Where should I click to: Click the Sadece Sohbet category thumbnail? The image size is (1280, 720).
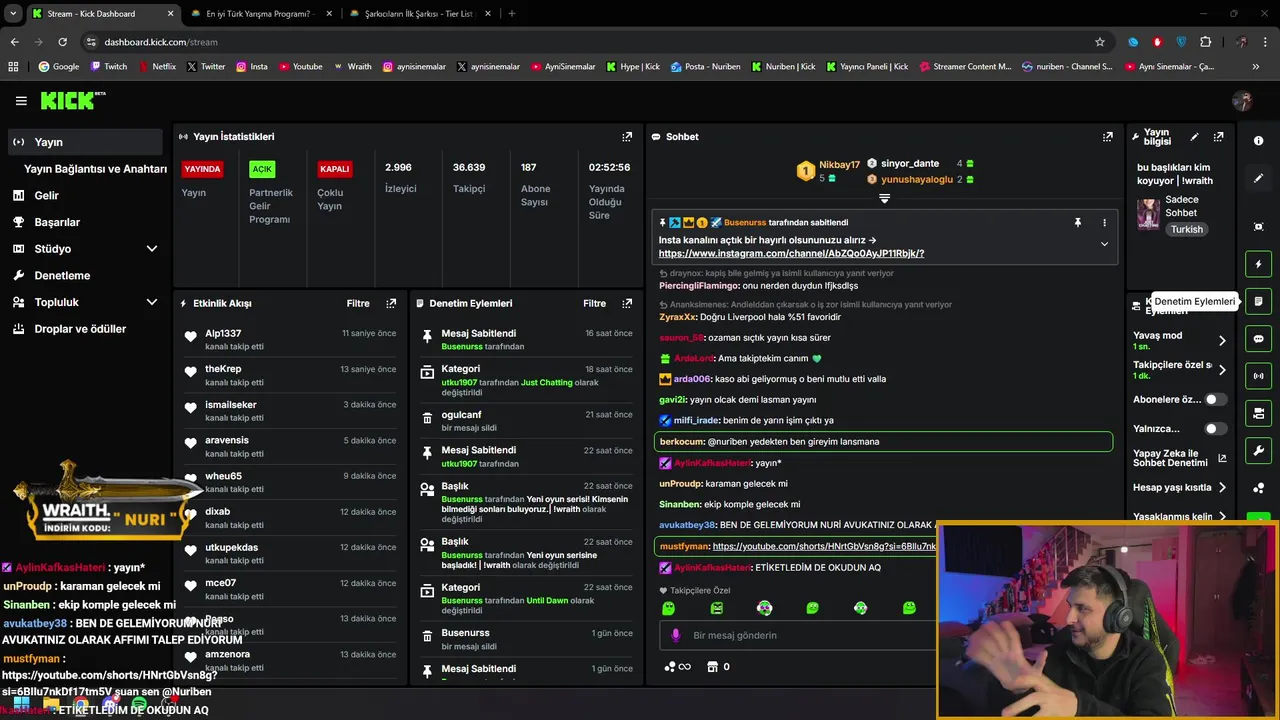[x=1148, y=214]
